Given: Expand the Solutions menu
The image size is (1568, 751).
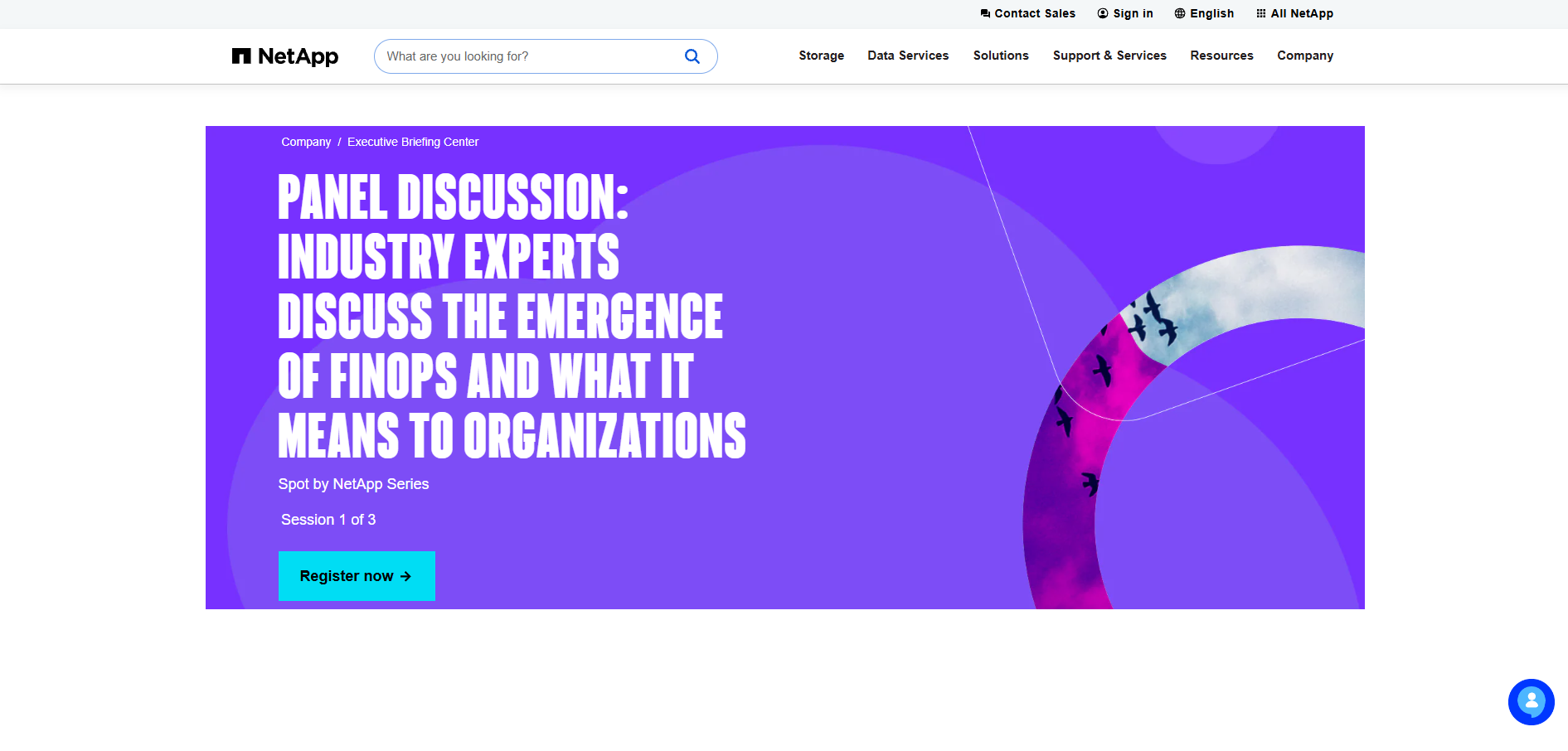Looking at the screenshot, I should tap(1001, 56).
